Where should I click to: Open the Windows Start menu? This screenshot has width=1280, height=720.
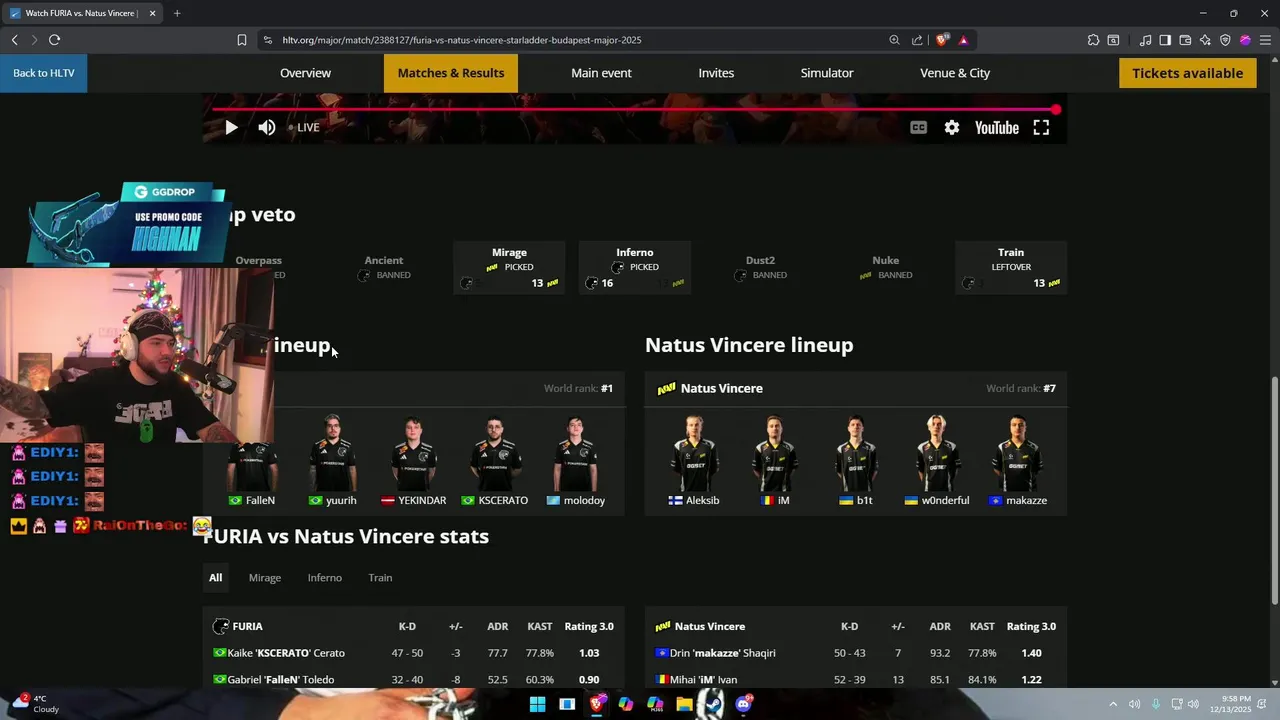pos(537,704)
